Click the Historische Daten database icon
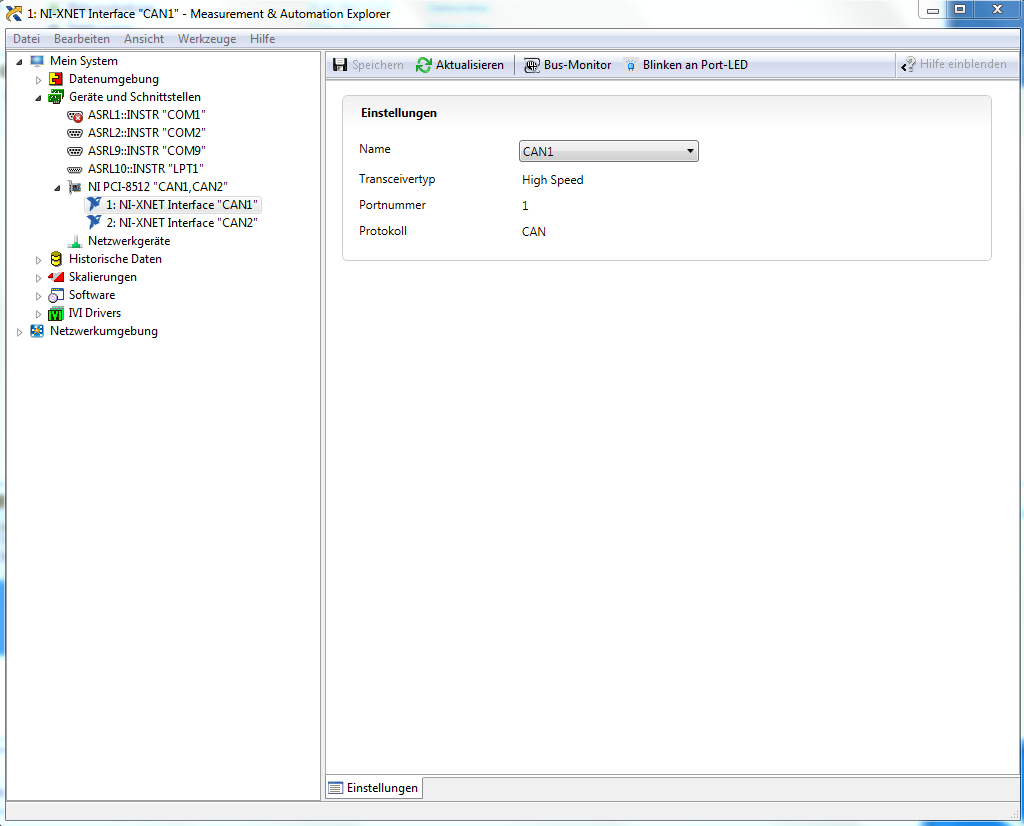The image size is (1024, 826). (56, 259)
